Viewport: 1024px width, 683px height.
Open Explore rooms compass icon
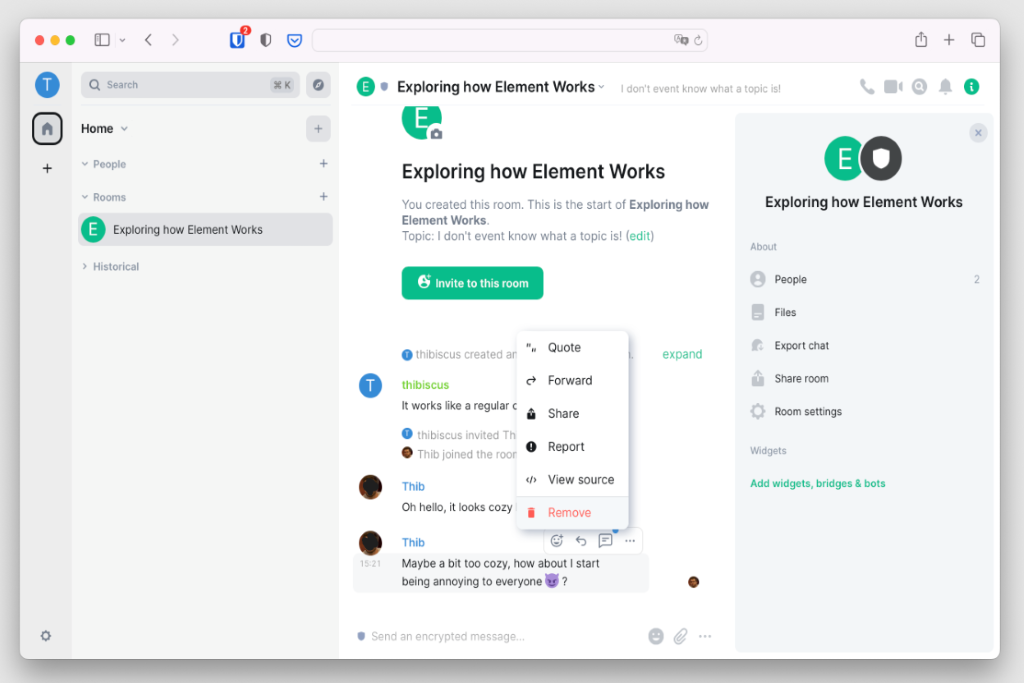318,85
